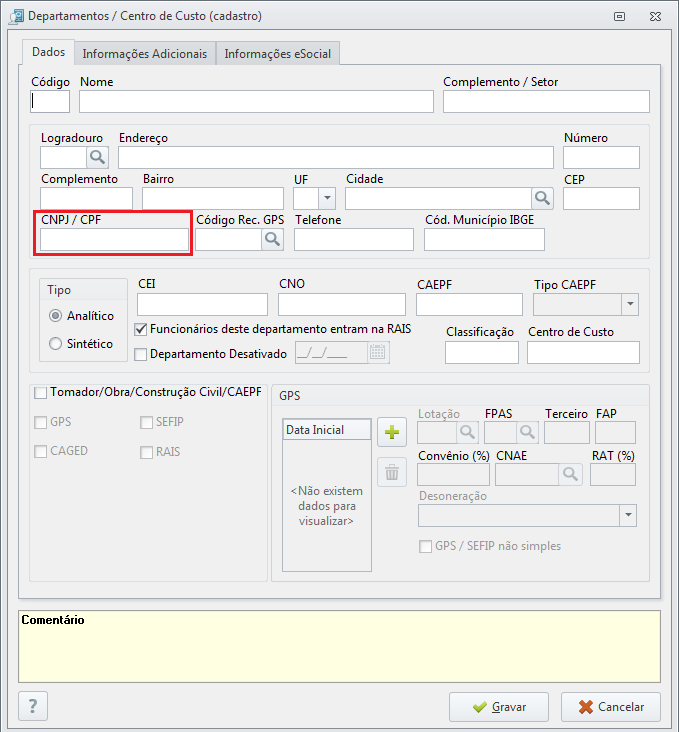Open the Logradouro search magnifier
The height and width of the screenshot is (732, 679).
click(98, 157)
